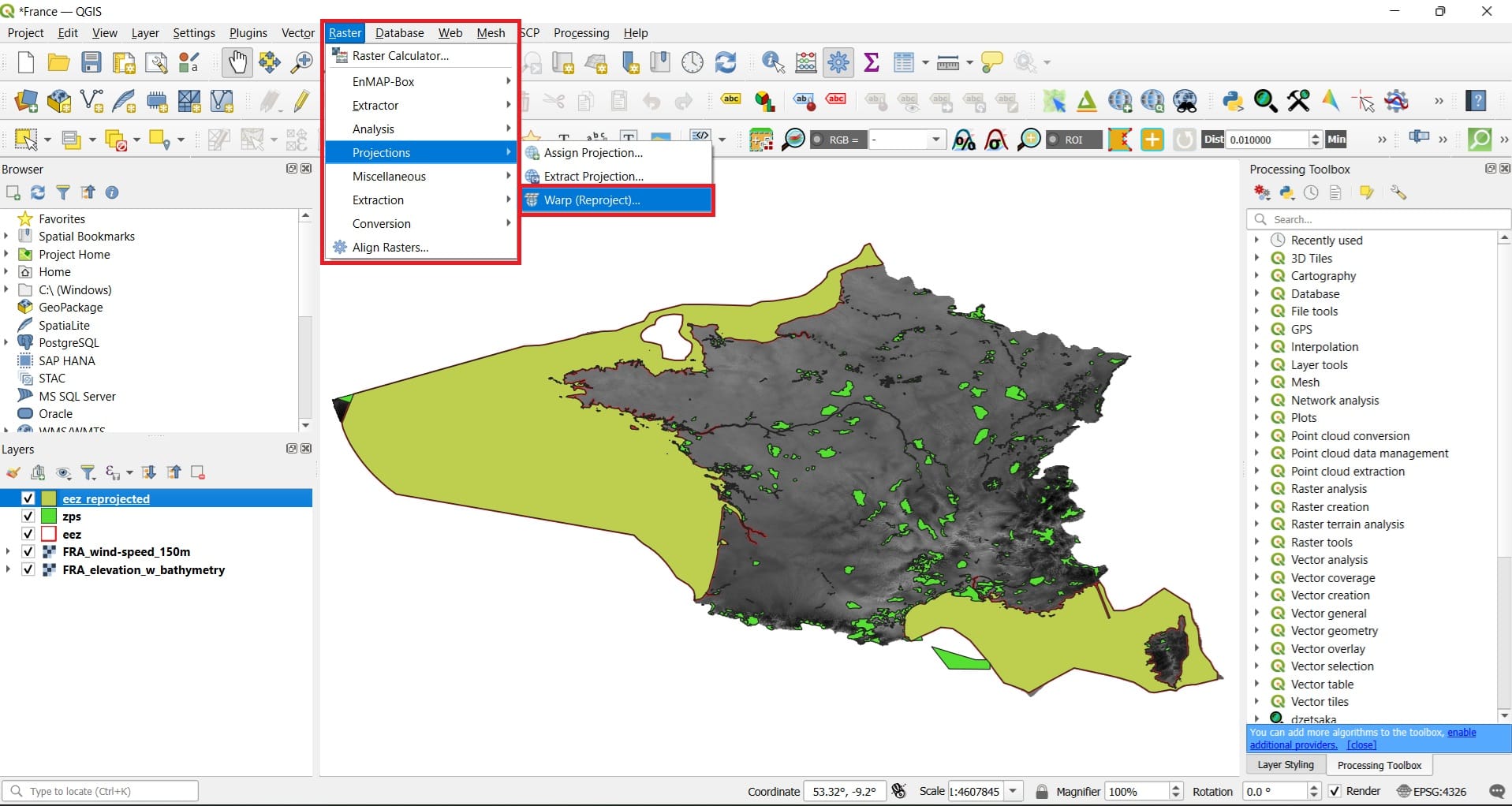Click the eez_reprojected layer color swatch
The width and height of the screenshot is (1512, 806).
pyautogui.click(x=49, y=498)
